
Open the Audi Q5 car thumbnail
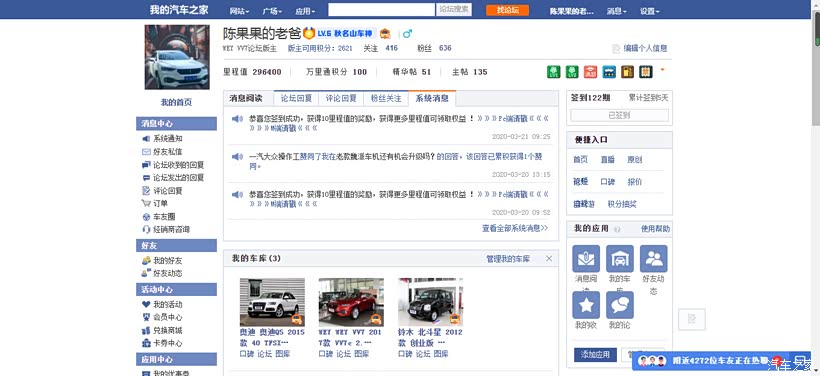coord(272,302)
